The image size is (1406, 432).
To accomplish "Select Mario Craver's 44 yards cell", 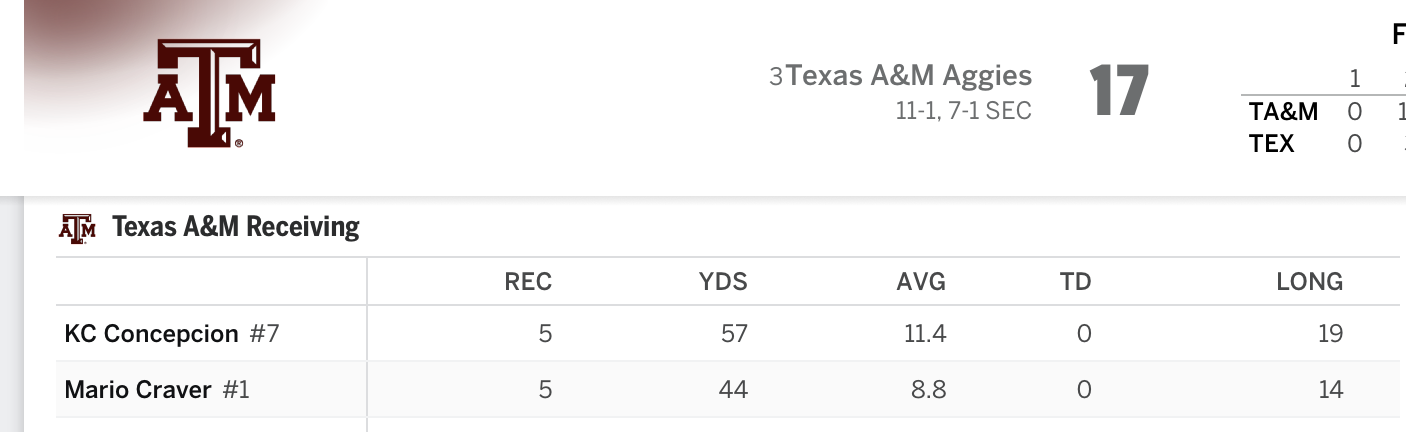I will pos(734,389).
